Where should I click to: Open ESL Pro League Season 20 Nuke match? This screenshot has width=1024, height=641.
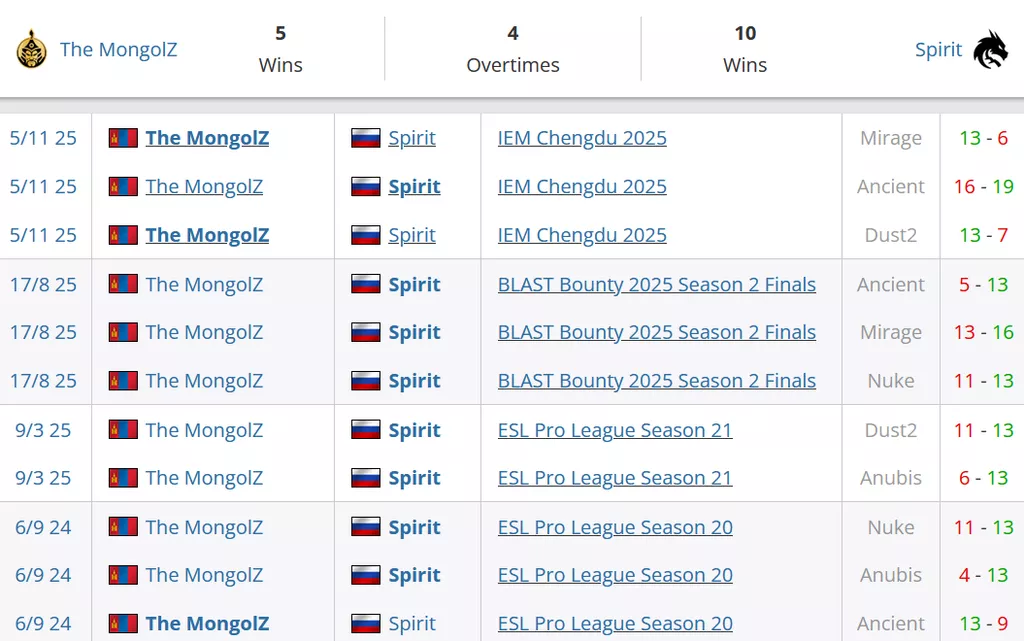click(x=615, y=527)
